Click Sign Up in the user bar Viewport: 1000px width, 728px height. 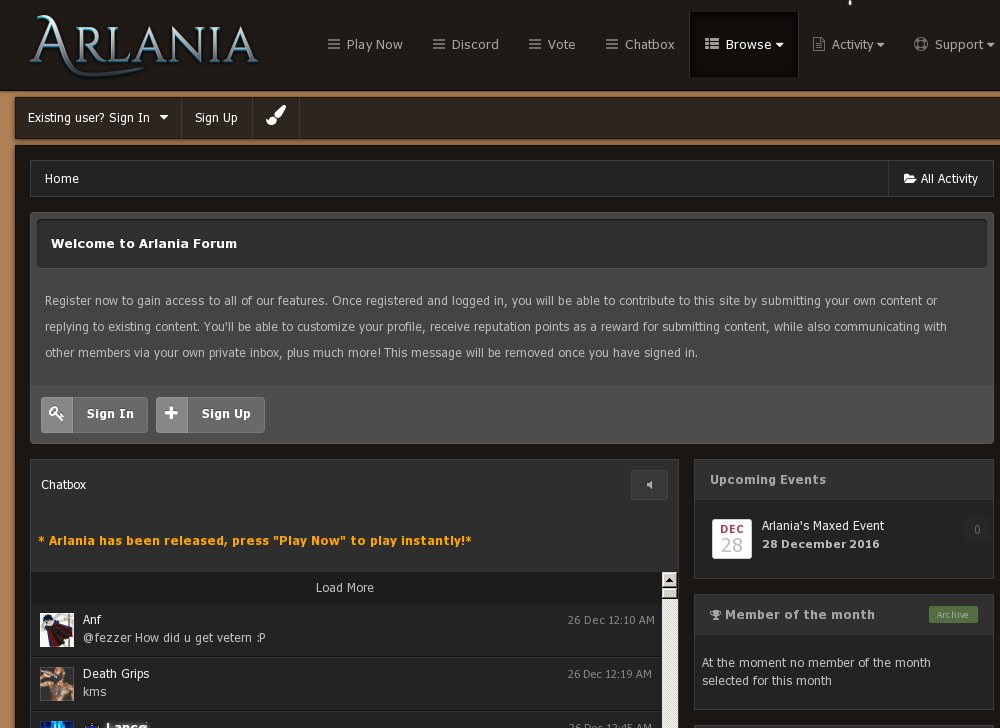216,118
